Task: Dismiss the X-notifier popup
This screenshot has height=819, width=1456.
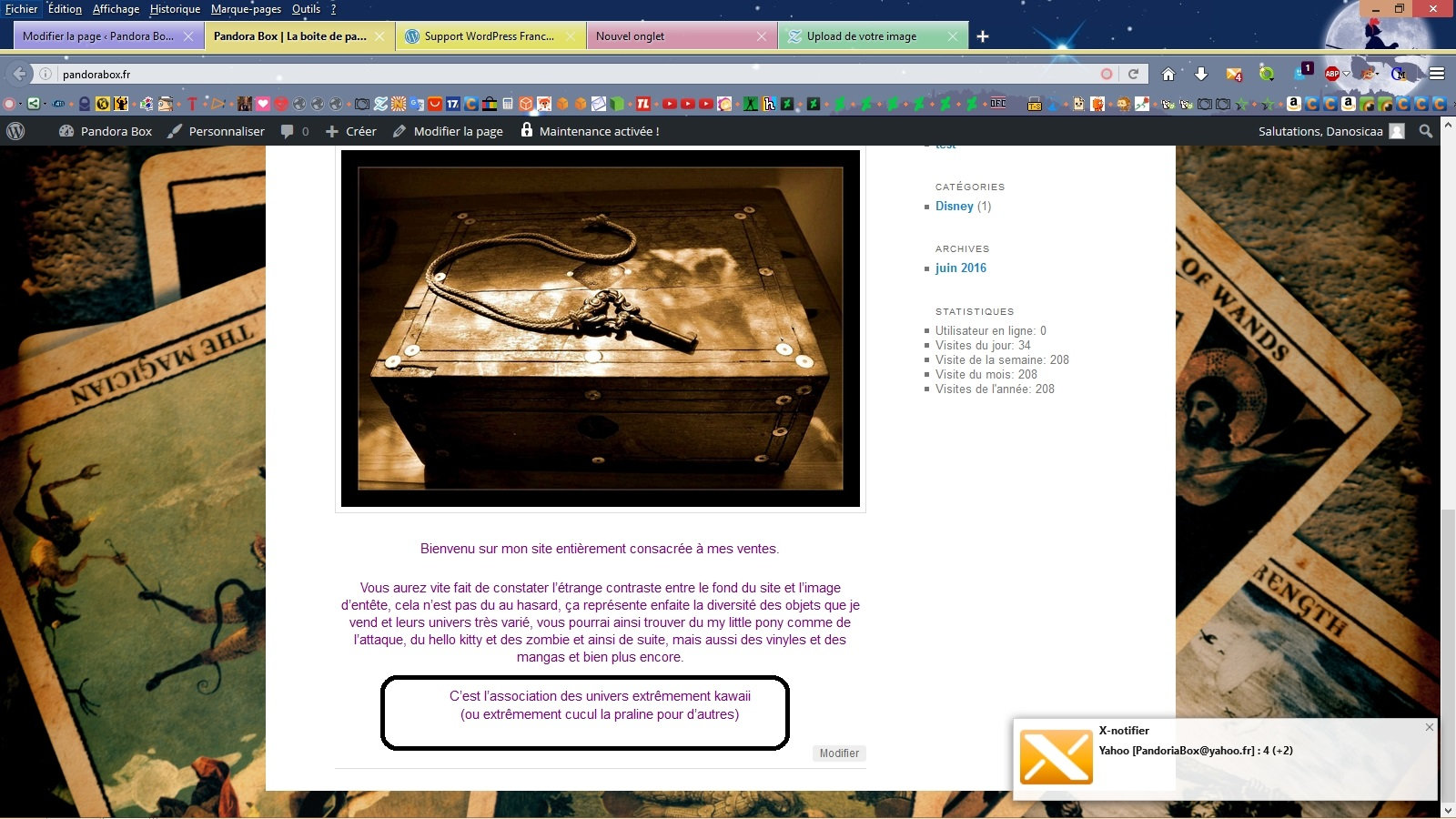Action: point(1430,727)
